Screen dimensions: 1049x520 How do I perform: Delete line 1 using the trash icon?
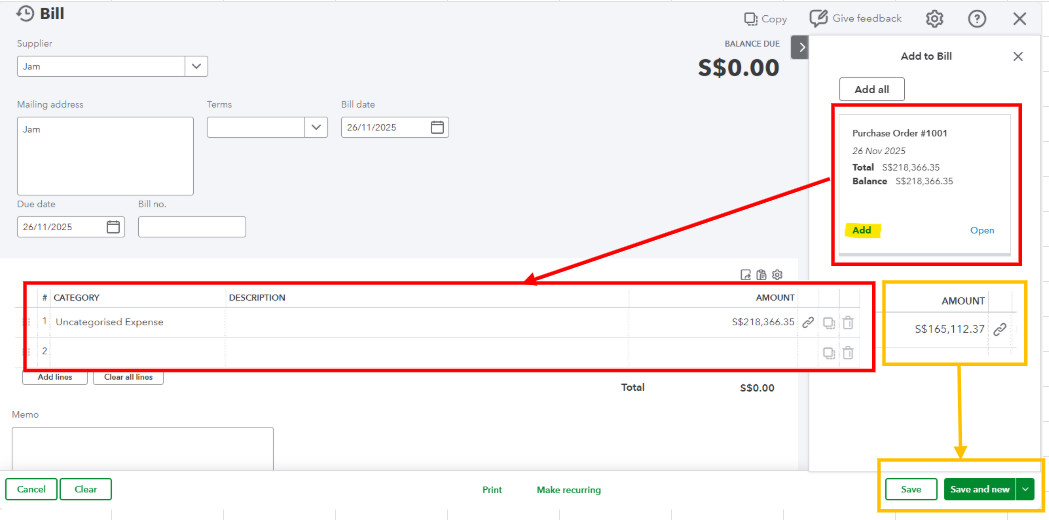(848, 323)
